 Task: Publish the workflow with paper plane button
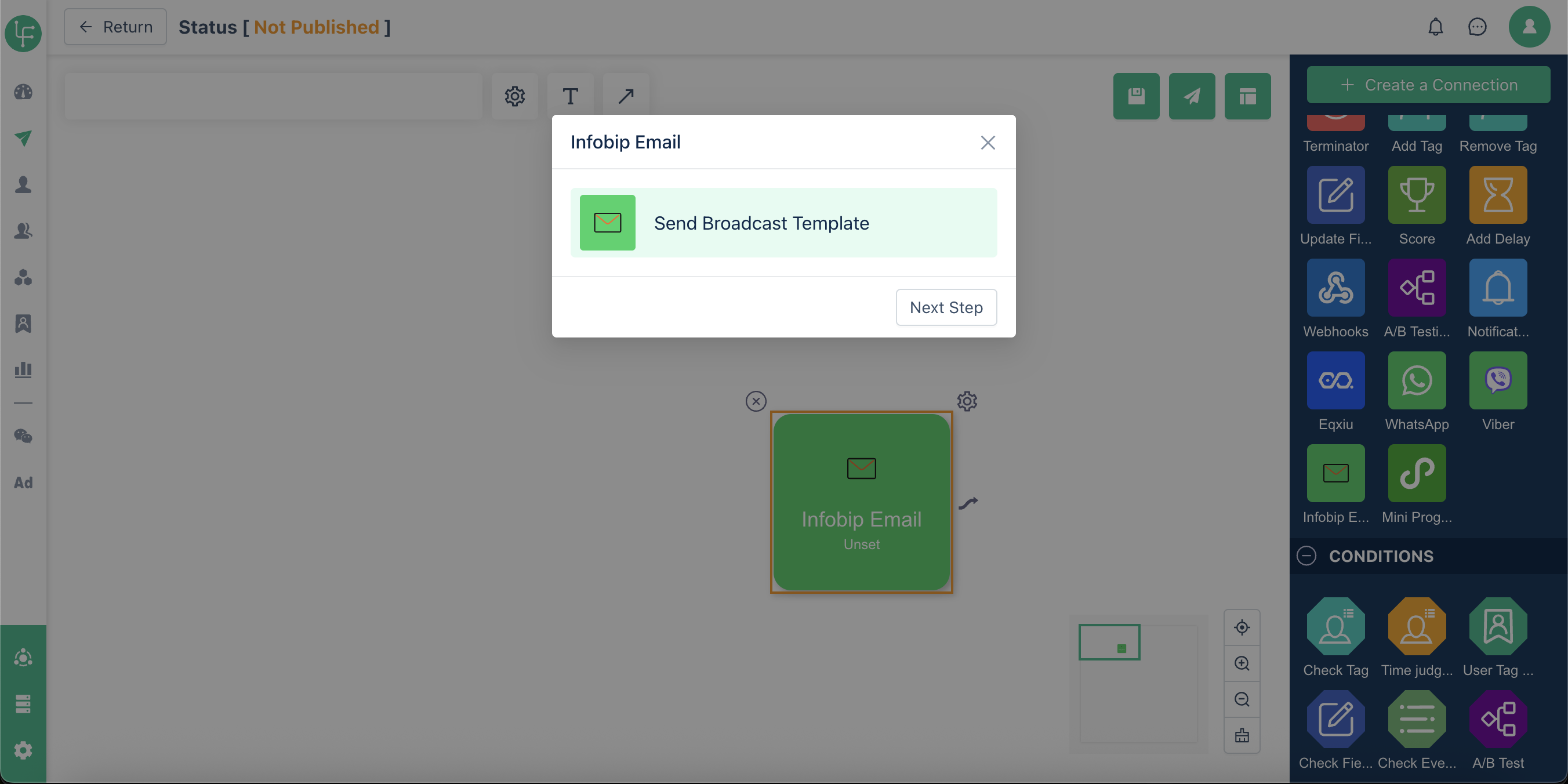[x=1192, y=96]
